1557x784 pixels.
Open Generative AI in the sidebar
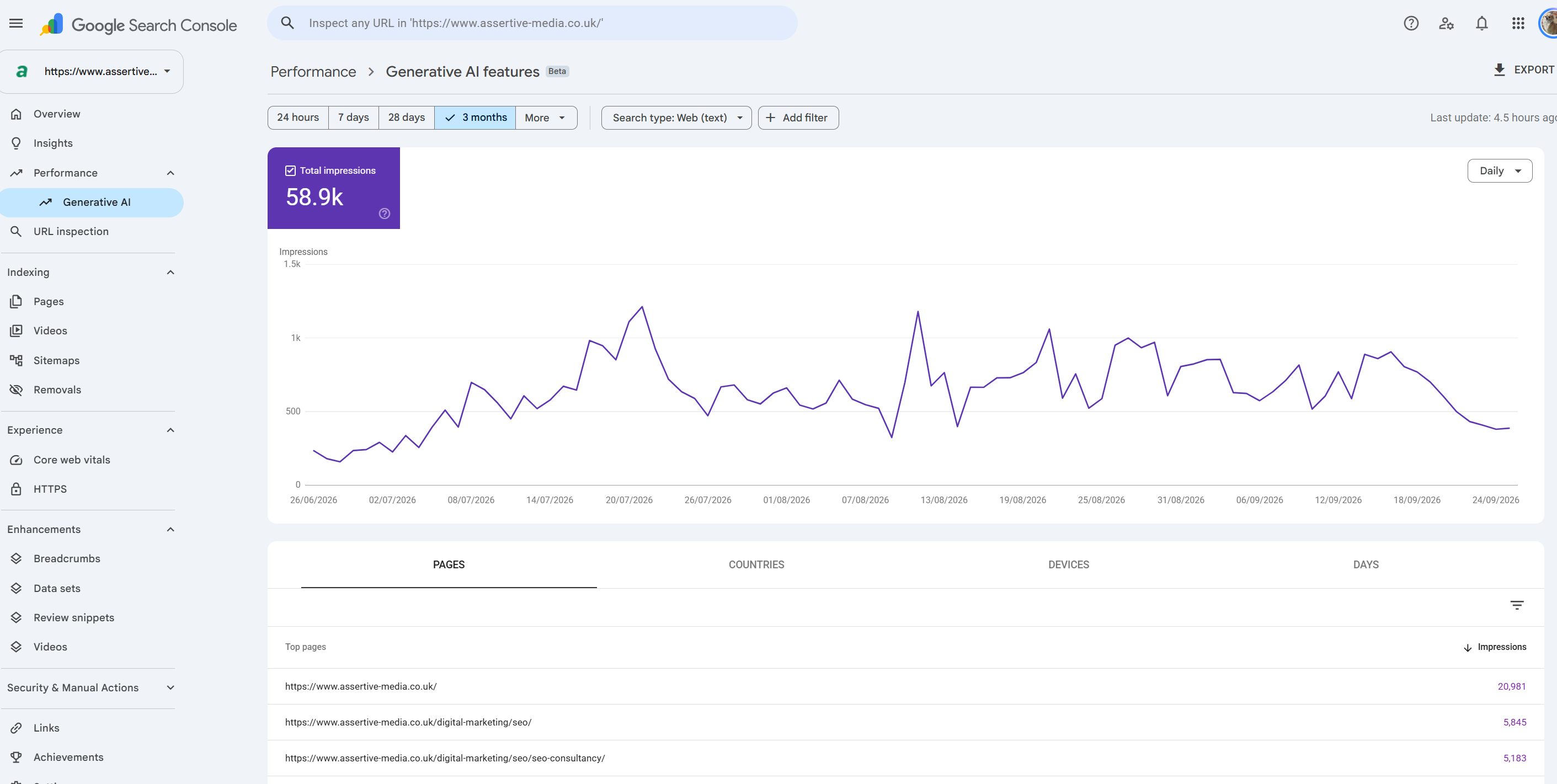point(91,202)
